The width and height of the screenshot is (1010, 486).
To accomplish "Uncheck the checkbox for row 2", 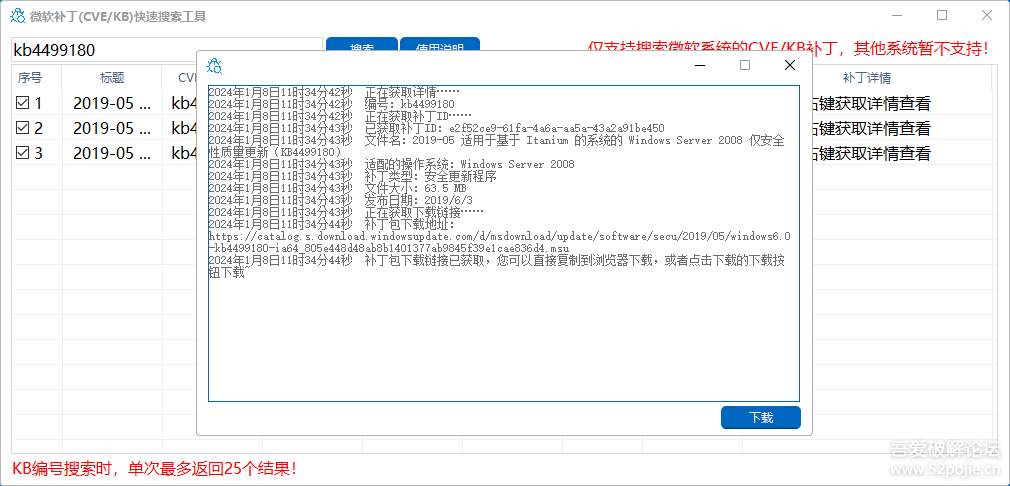I will click(23, 128).
